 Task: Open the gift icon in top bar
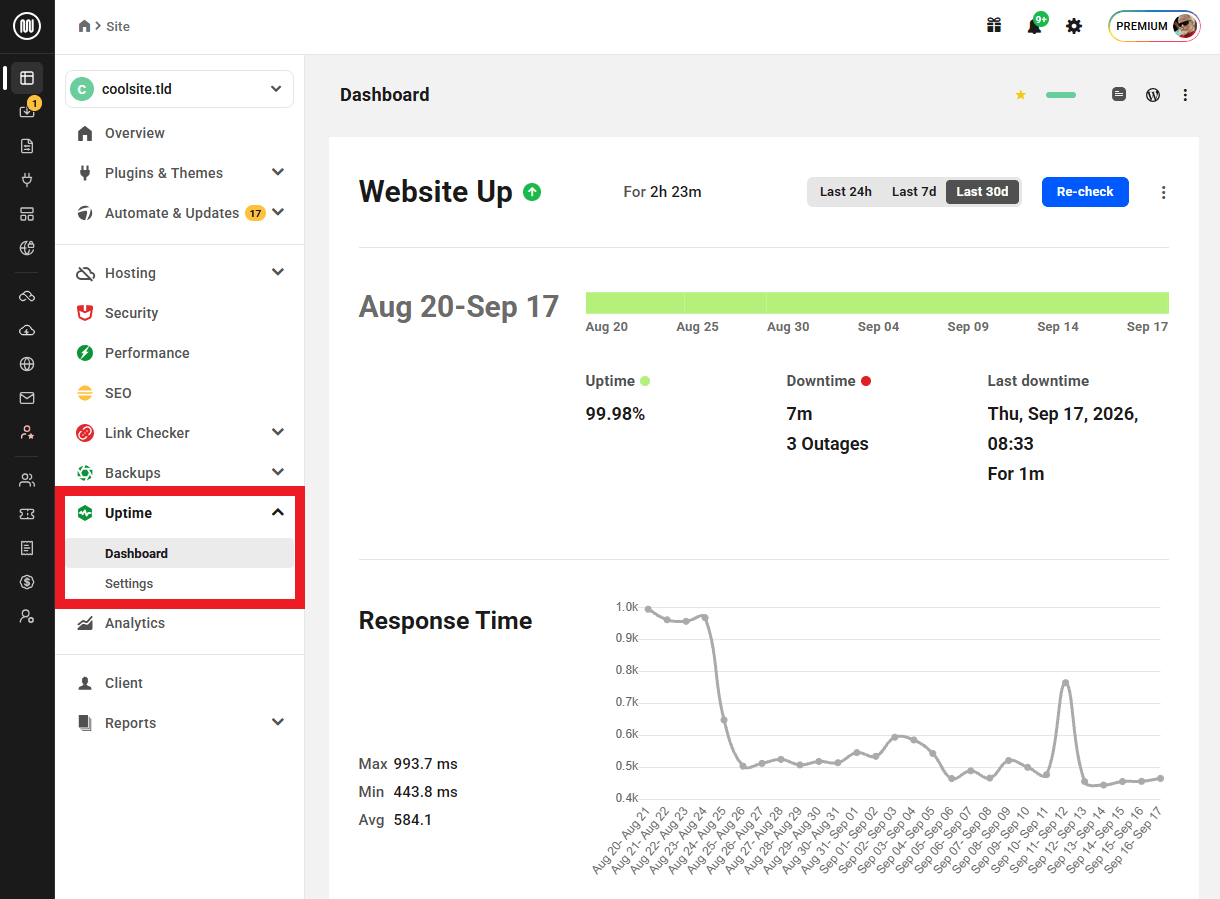(x=994, y=26)
